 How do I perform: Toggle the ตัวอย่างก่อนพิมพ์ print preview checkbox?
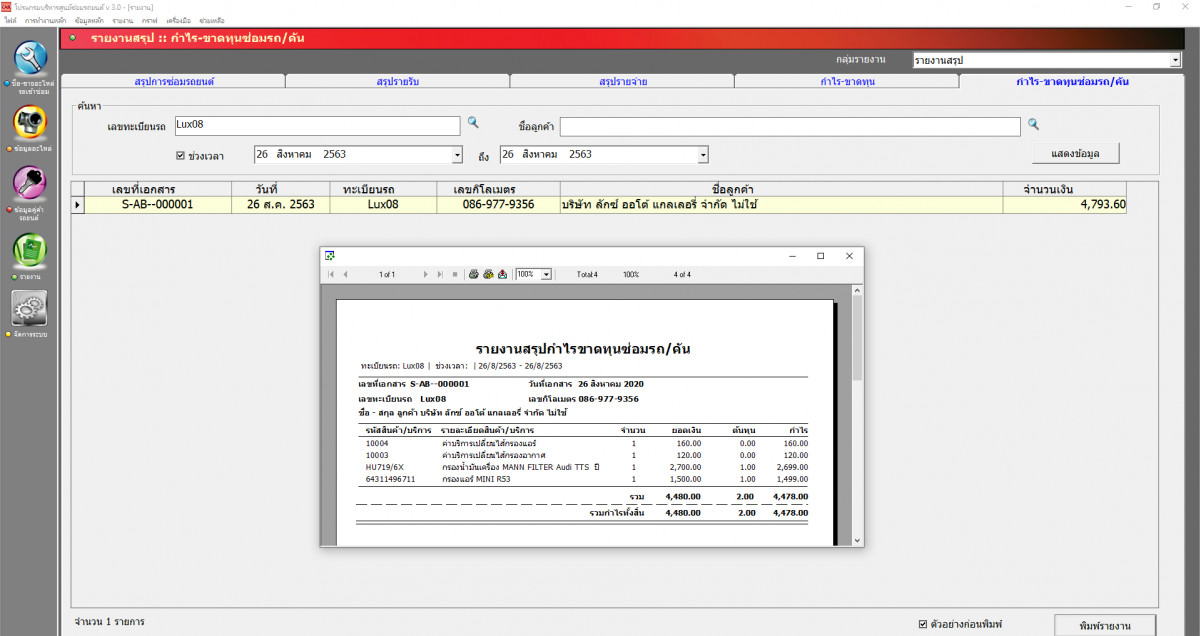923,624
